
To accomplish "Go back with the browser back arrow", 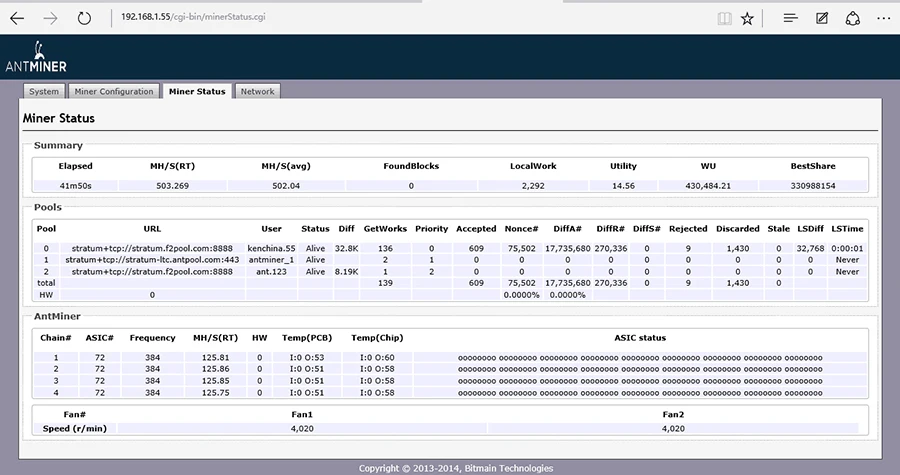I will point(17,18).
